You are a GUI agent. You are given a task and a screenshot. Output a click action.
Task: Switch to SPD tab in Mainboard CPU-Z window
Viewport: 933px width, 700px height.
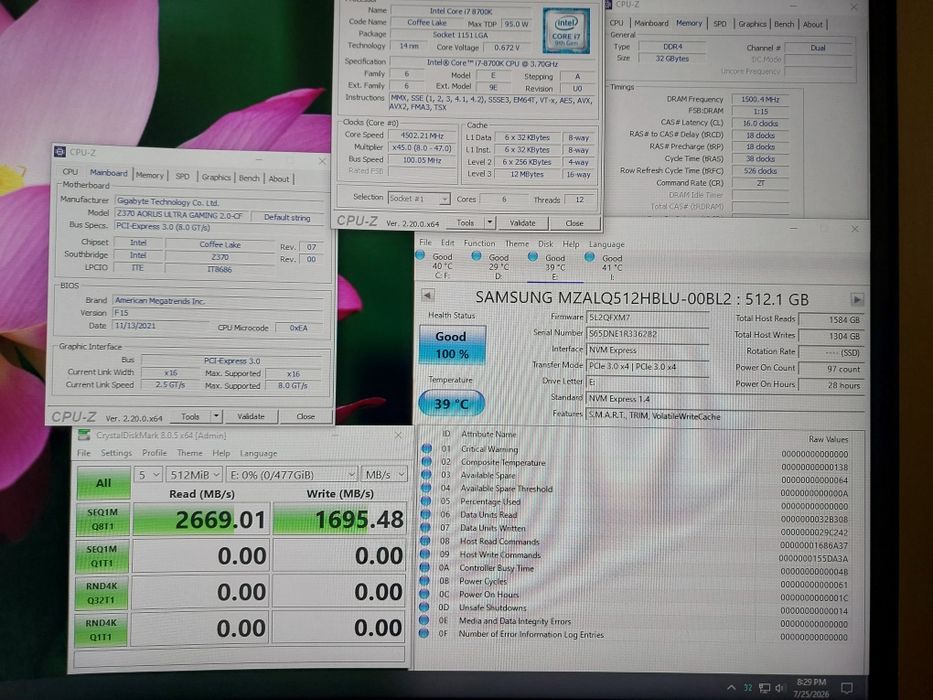coord(183,176)
